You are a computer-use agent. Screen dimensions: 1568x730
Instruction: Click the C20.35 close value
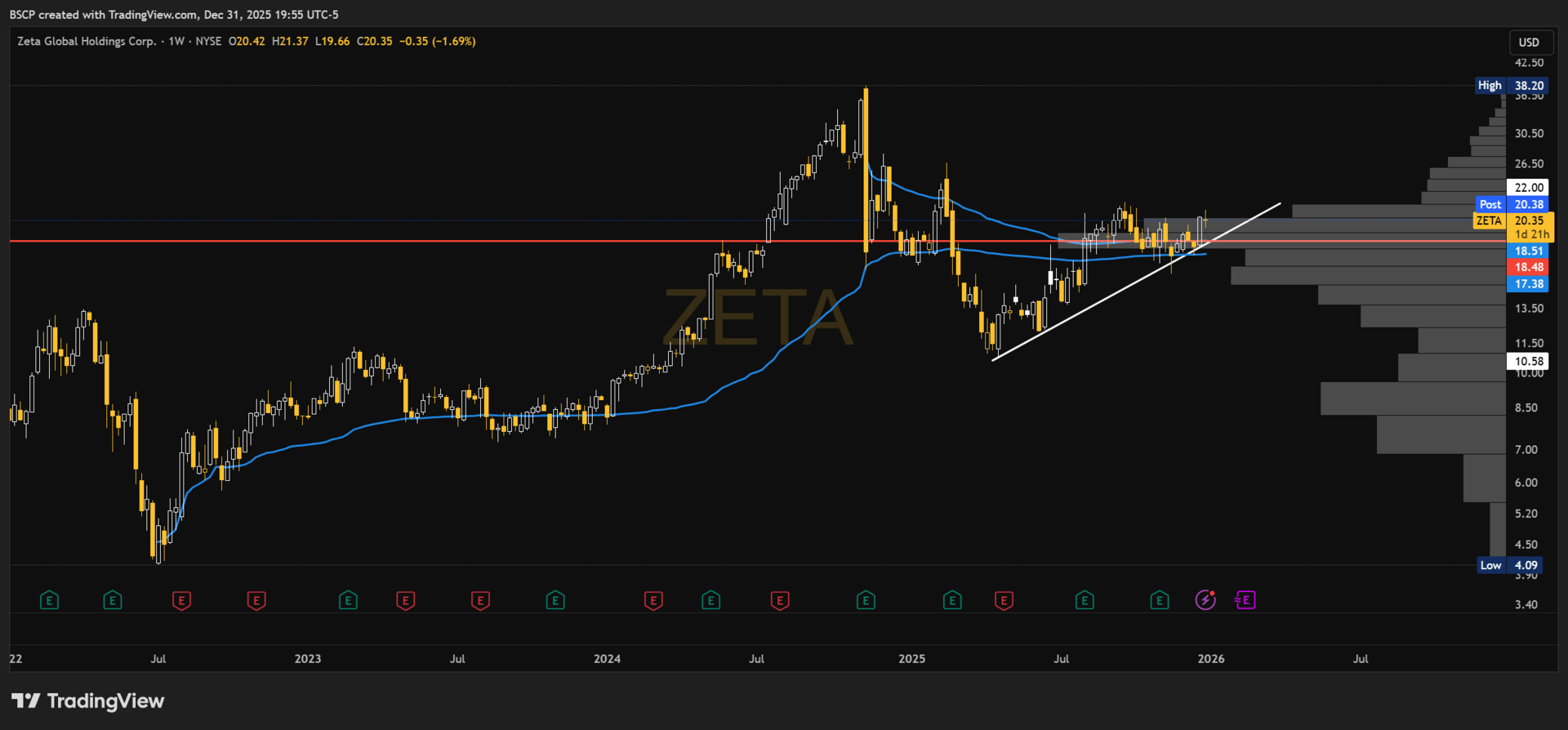(375, 41)
